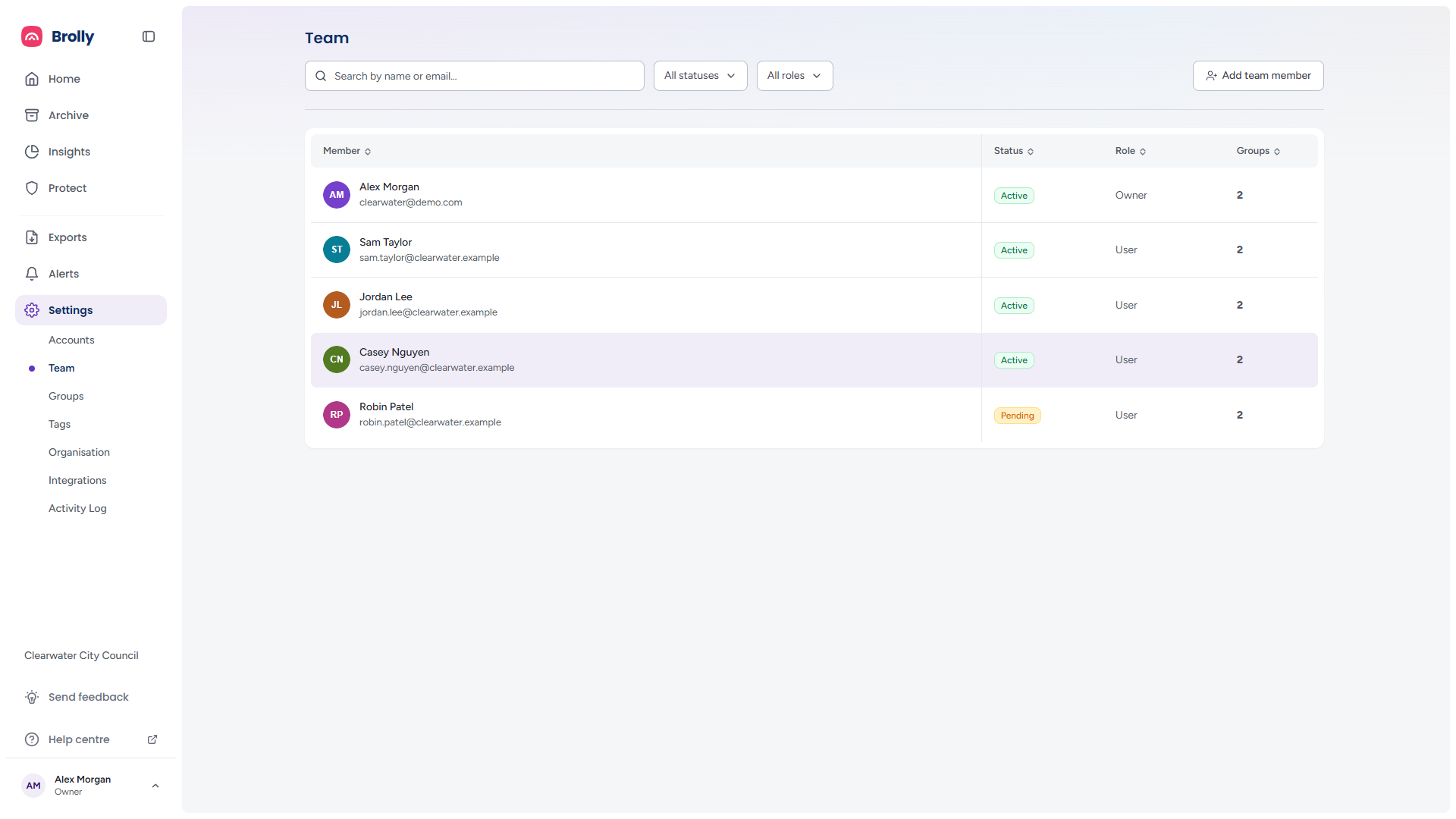Sort the table by Status column
Viewport: 1456px width, 819px height.
pos(1014,151)
